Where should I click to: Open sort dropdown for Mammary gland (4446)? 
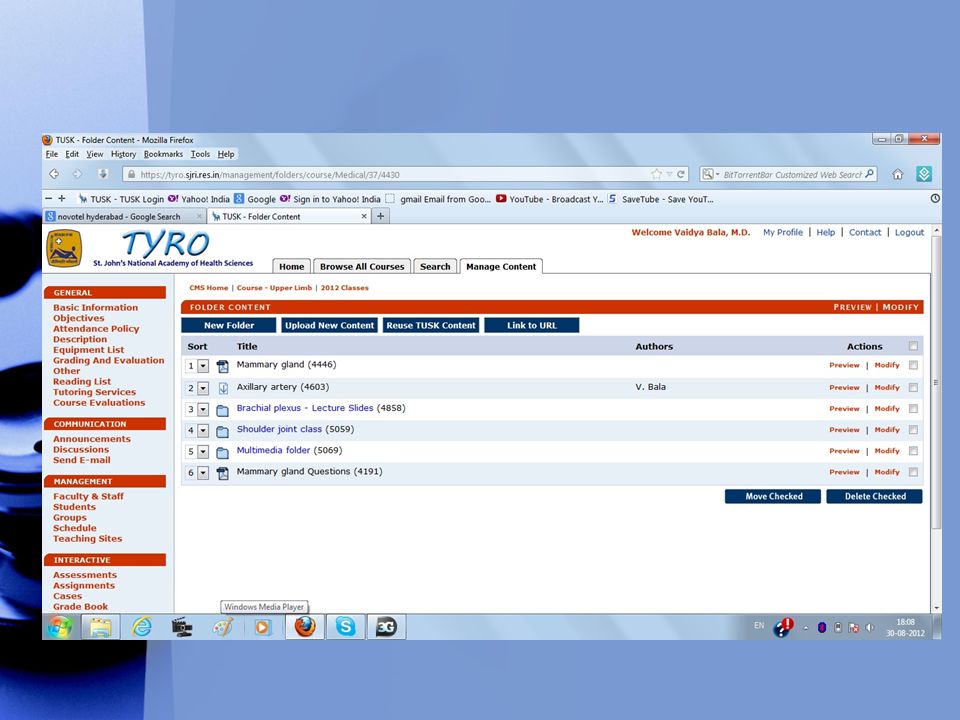point(203,366)
